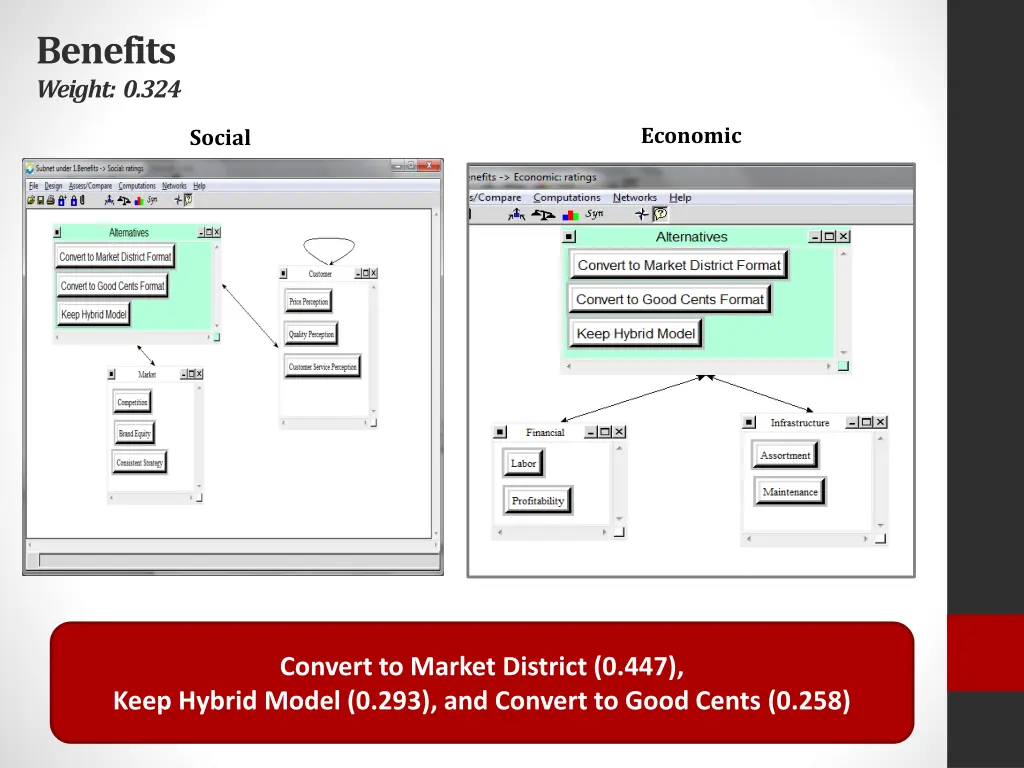Click the colored bar chart icon in Economic toolbar

pyautogui.click(x=570, y=215)
